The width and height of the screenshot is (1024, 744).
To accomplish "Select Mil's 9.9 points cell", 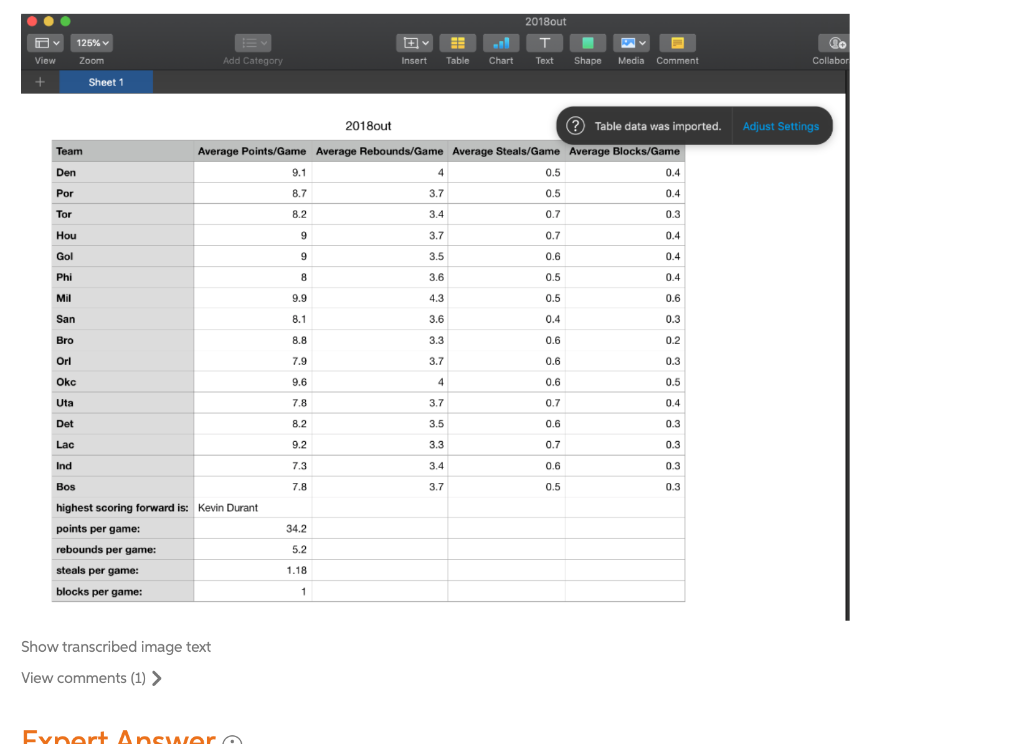I will pos(253,298).
